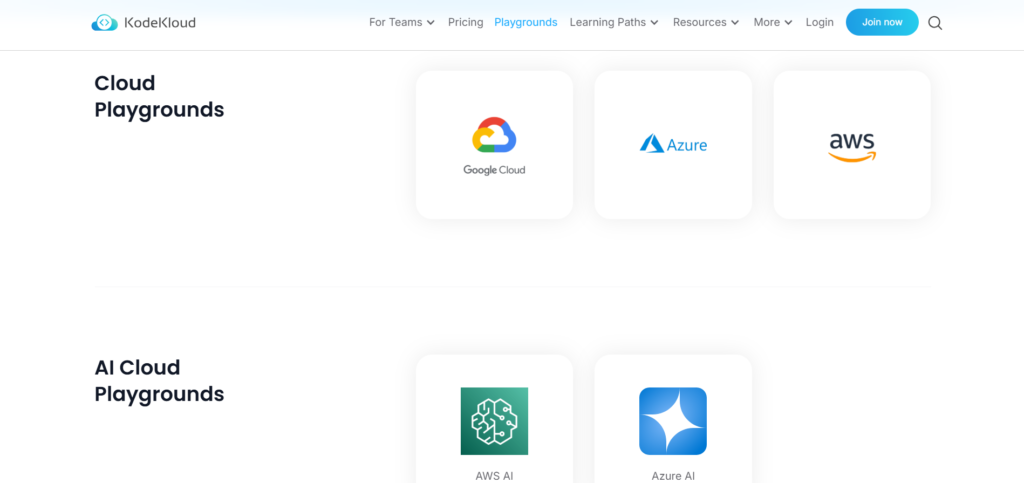1024x483 pixels.
Task: Click the Join now button
Action: [882, 22]
